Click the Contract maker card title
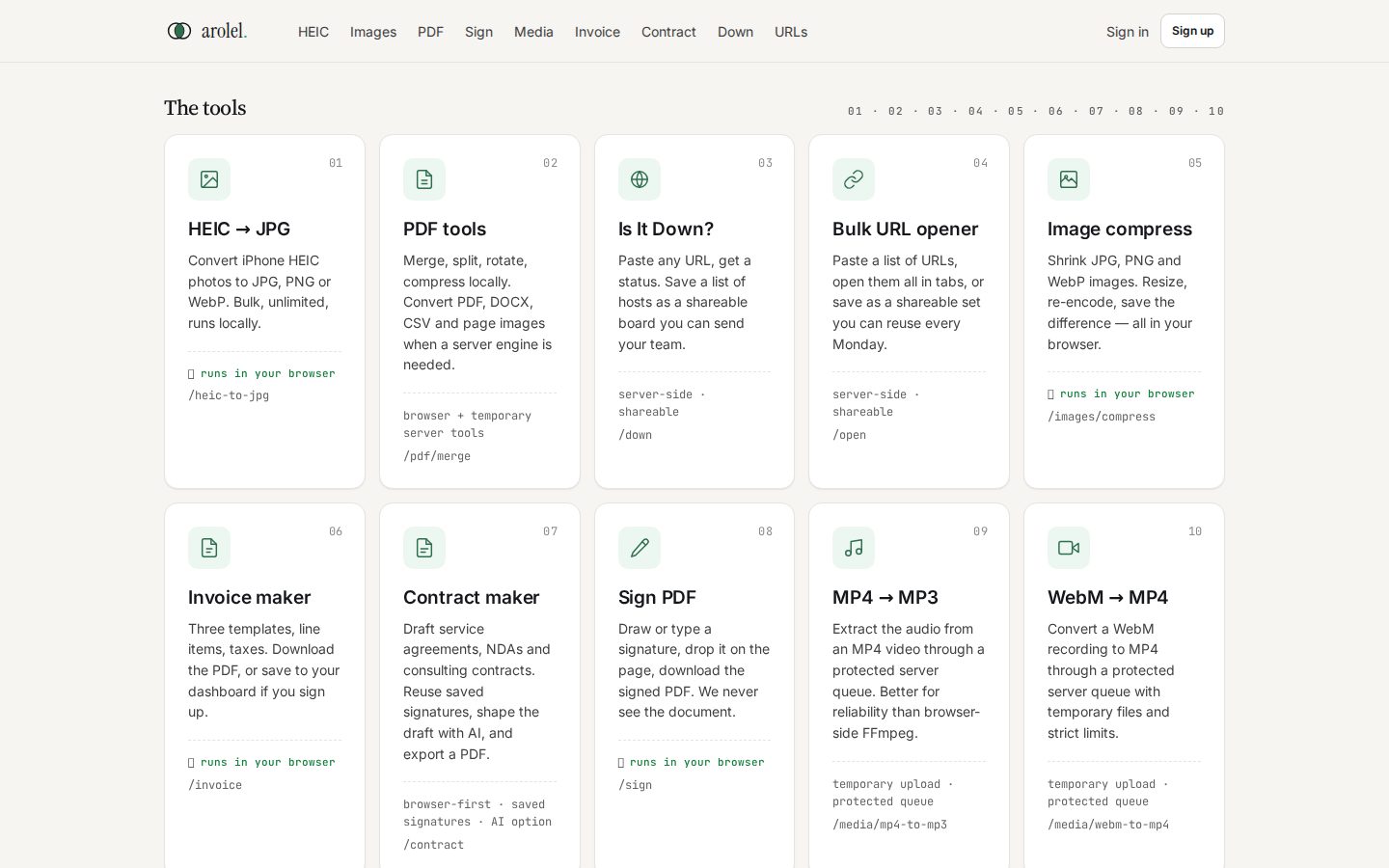This screenshot has width=1389, height=868. point(471,598)
